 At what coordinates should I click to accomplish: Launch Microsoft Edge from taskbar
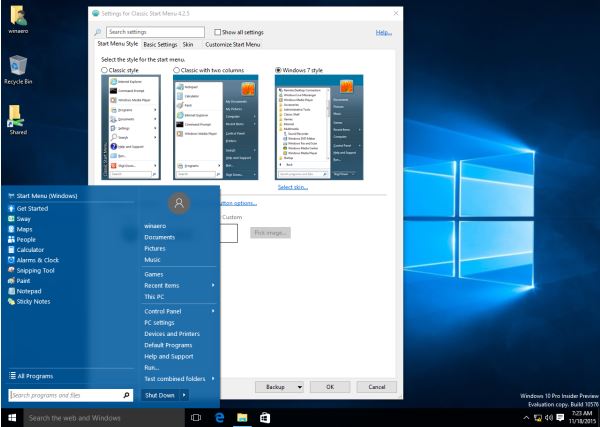coord(219,418)
